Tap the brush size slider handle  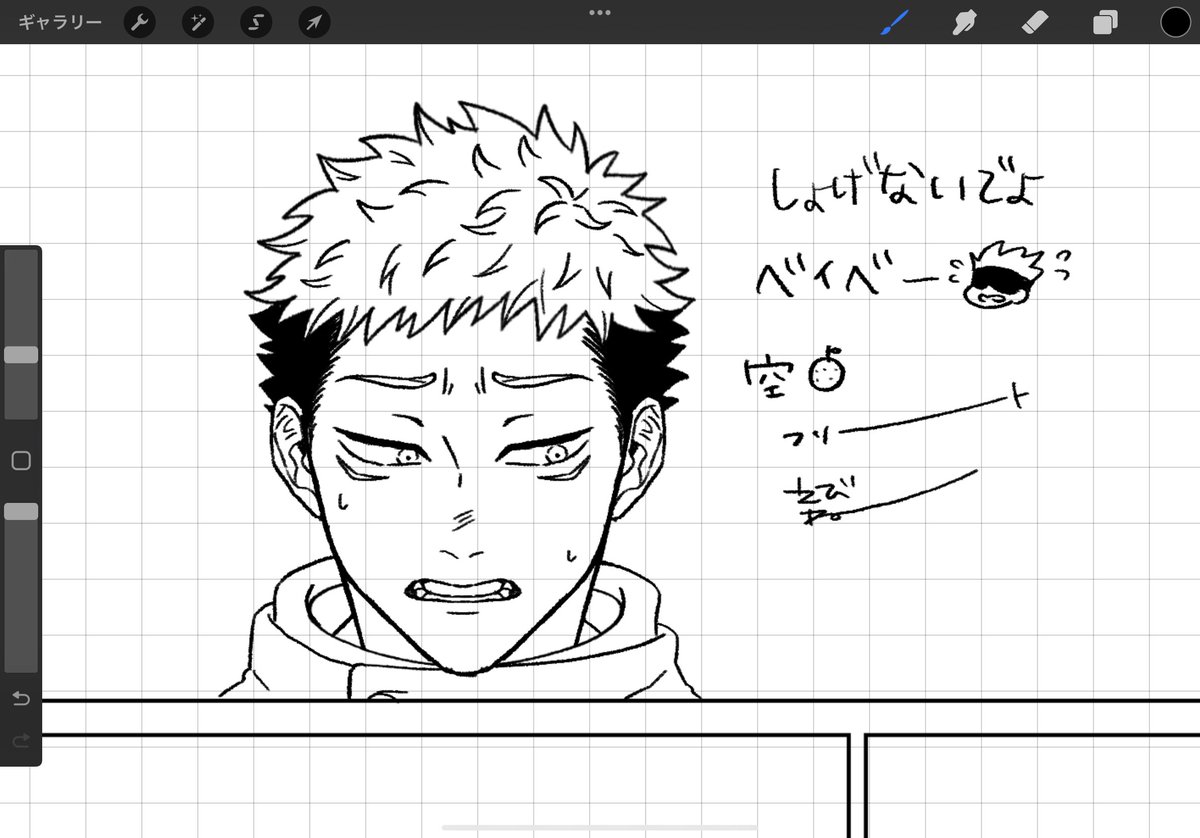[x=21, y=355]
